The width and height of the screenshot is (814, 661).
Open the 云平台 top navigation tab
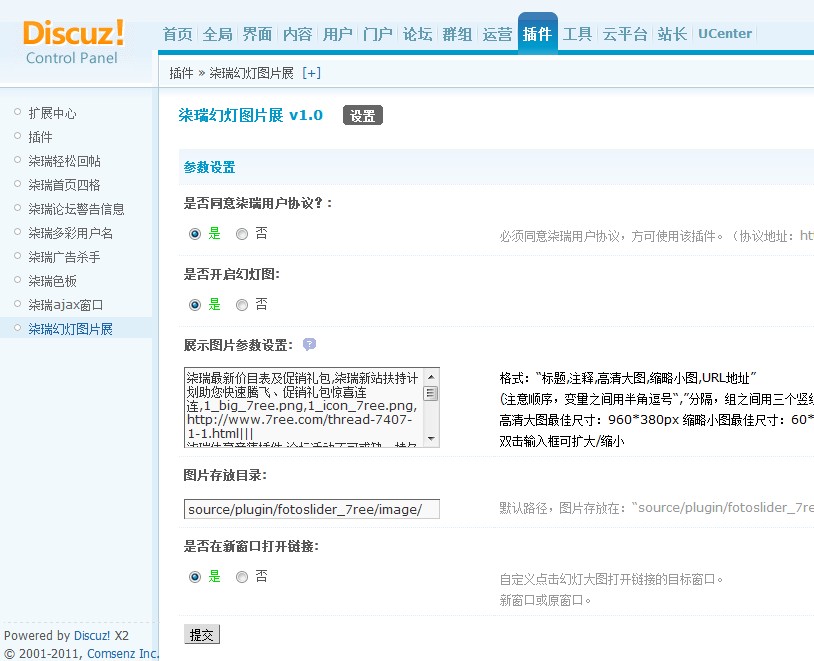pos(625,34)
